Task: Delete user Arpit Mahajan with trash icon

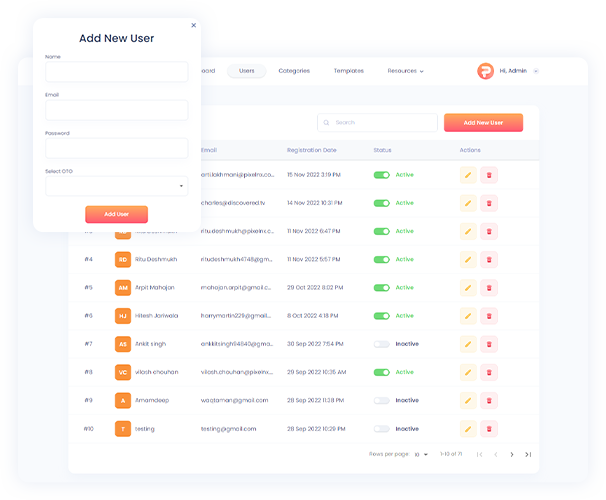Action: click(x=489, y=287)
